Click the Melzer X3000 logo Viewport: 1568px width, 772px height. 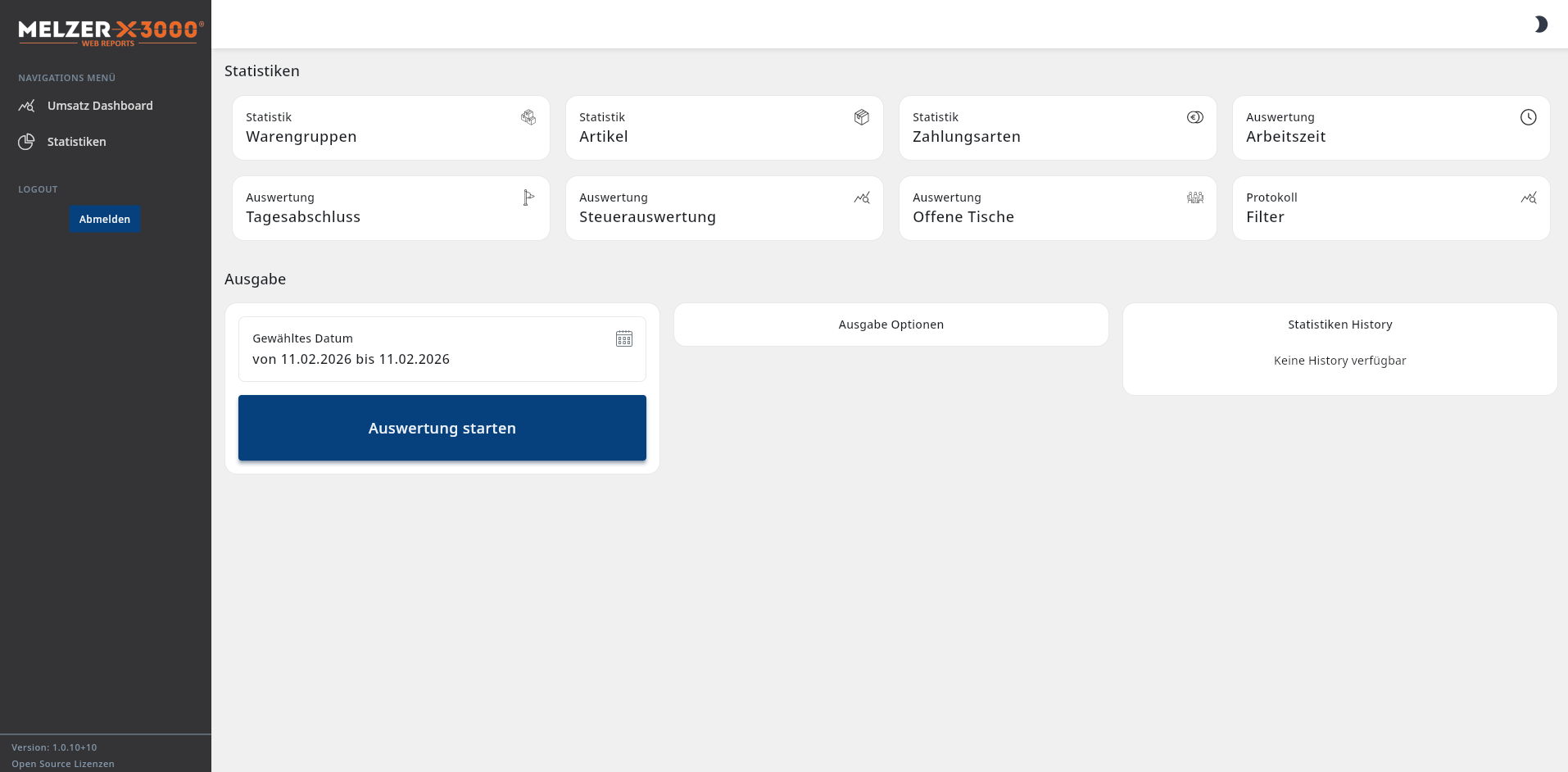coord(111,33)
